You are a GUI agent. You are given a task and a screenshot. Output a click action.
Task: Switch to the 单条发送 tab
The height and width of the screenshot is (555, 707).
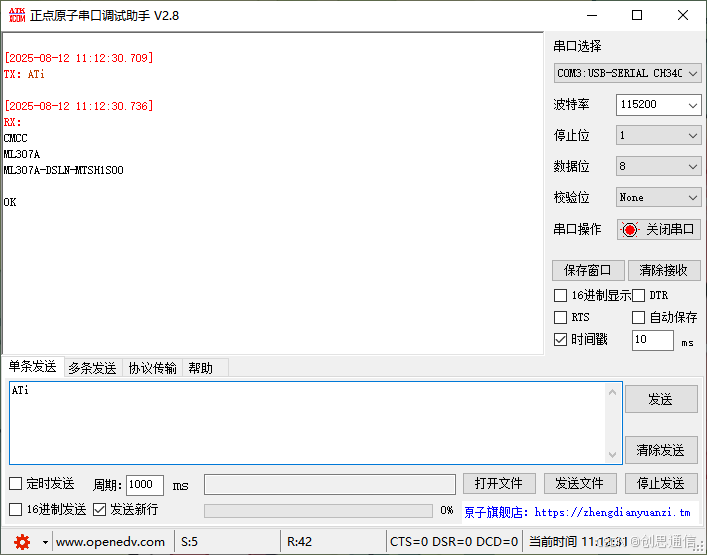[32, 367]
